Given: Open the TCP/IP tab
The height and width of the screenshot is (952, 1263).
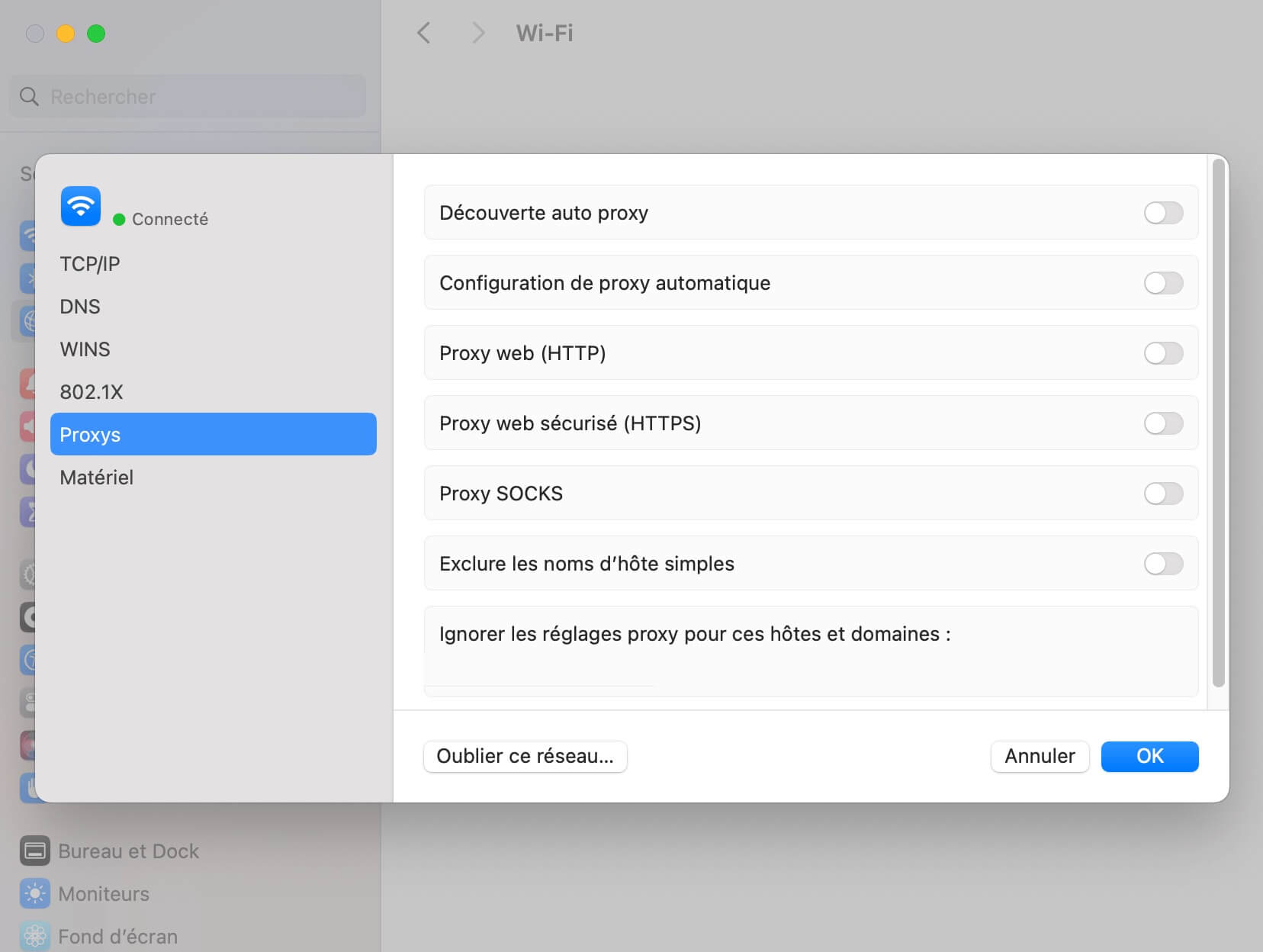Looking at the screenshot, I should [214, 264].
